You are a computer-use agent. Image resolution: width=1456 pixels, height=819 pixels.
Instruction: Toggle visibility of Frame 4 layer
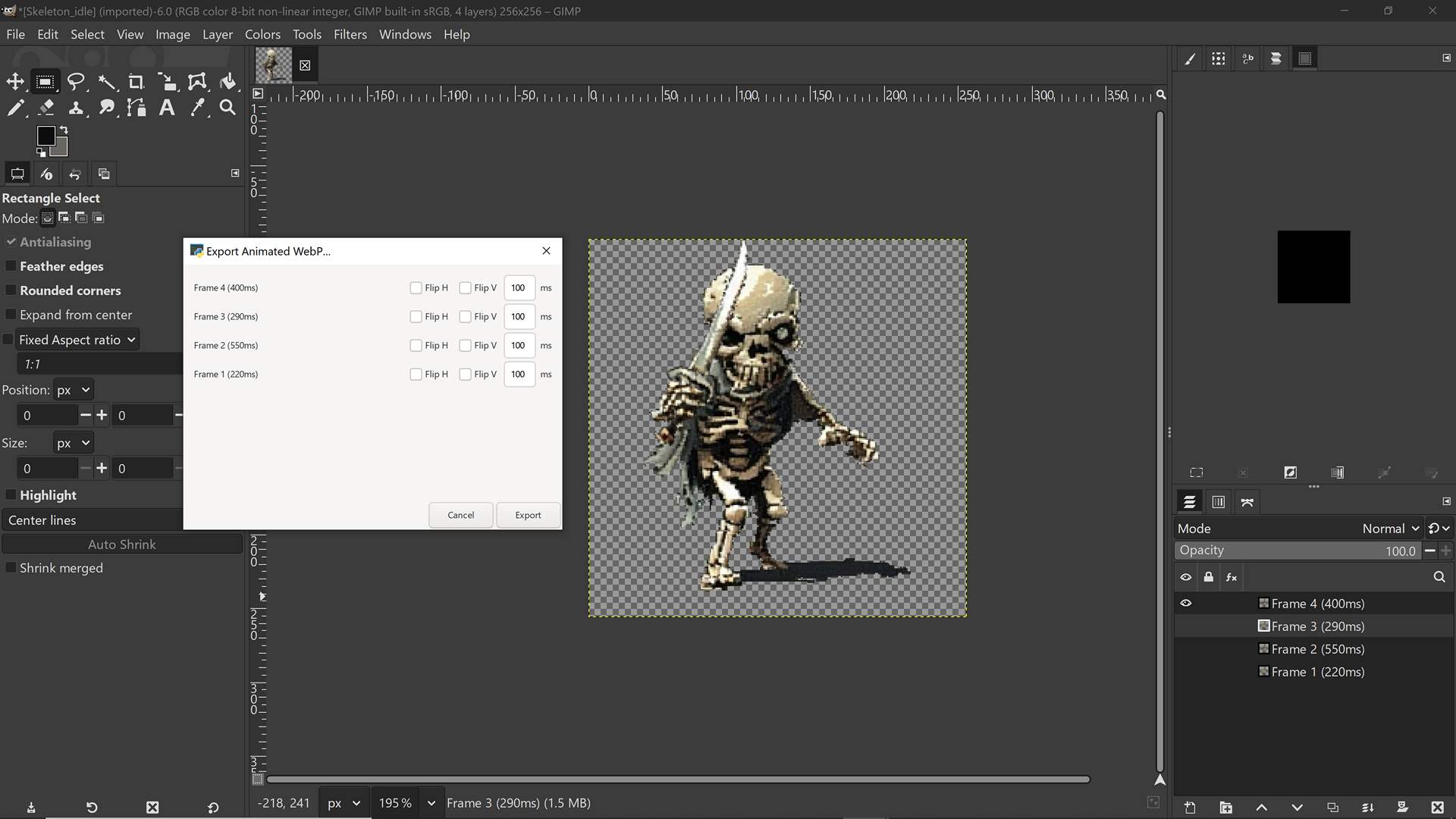[x=1186, y=604]
